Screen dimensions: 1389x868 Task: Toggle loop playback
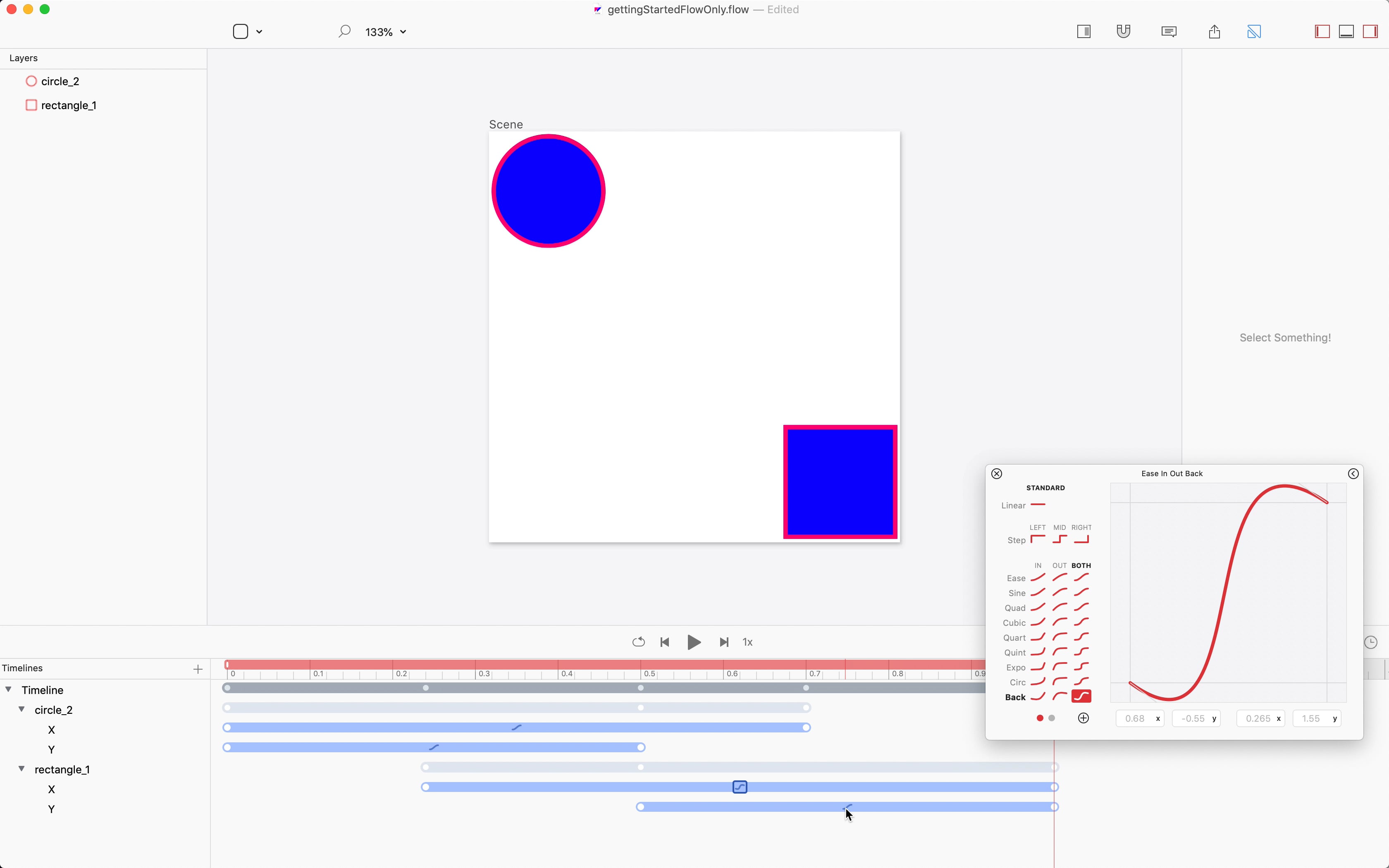638,642
